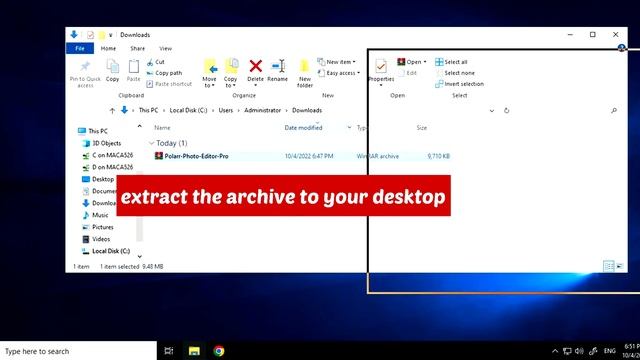Open Pictures in navigation pane

coord(98,227)
